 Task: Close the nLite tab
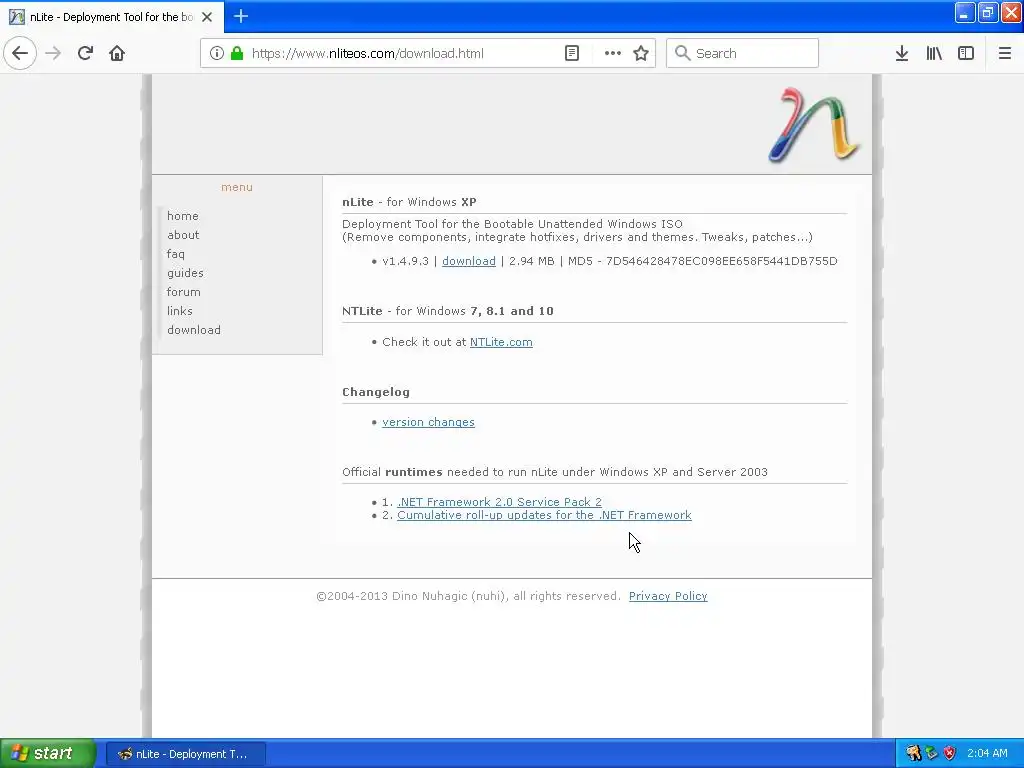207,17
